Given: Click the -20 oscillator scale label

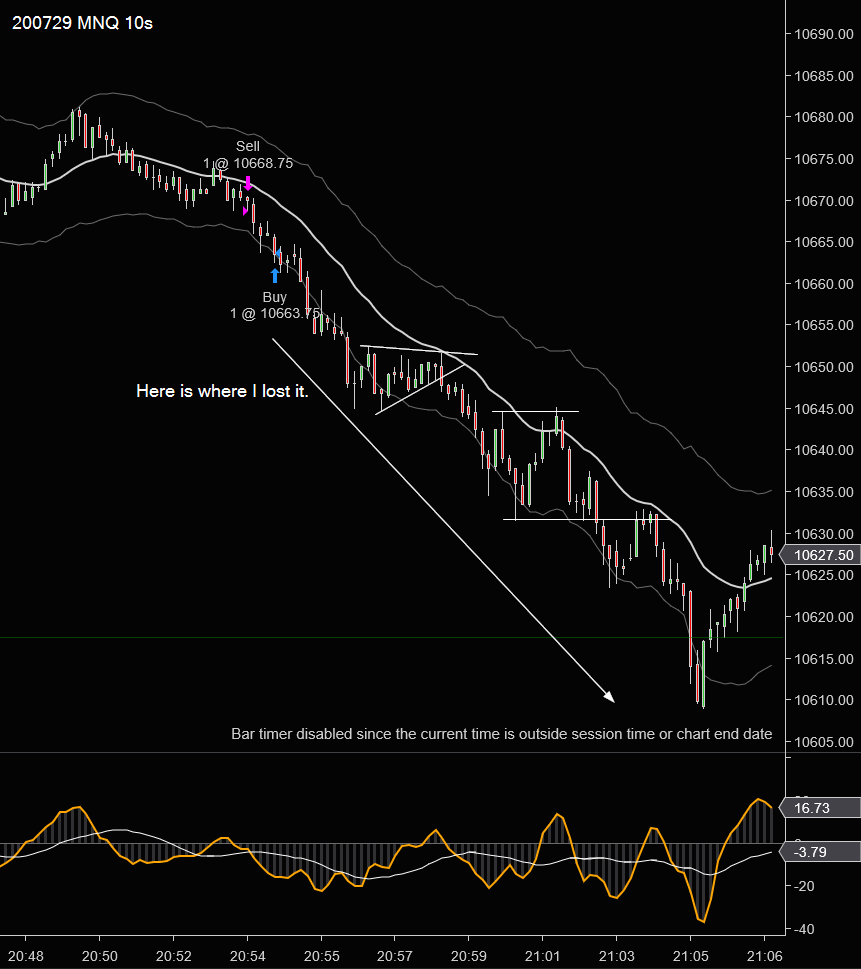Looking at the screenshot, I should (805, 886).
